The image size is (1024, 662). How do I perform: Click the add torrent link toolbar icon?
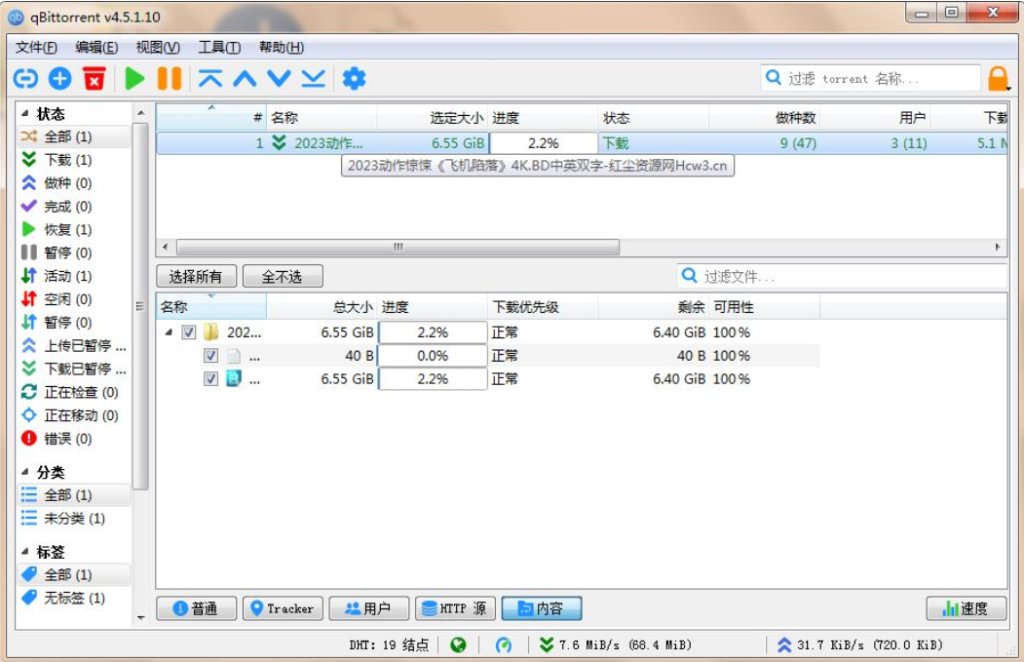(25, 78)
